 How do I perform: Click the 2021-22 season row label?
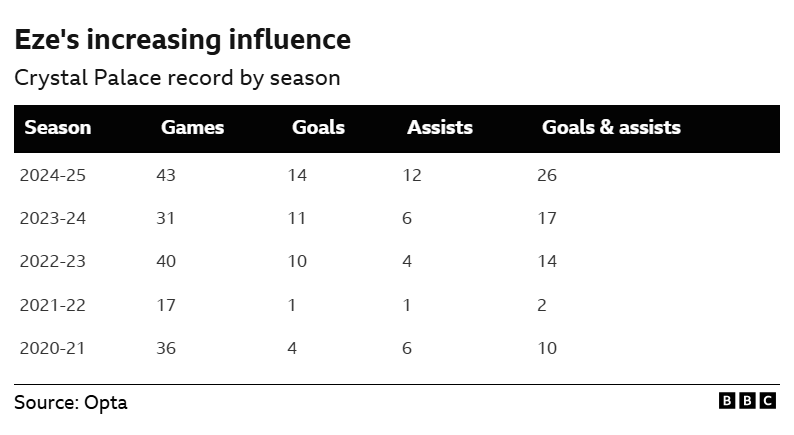53,305
